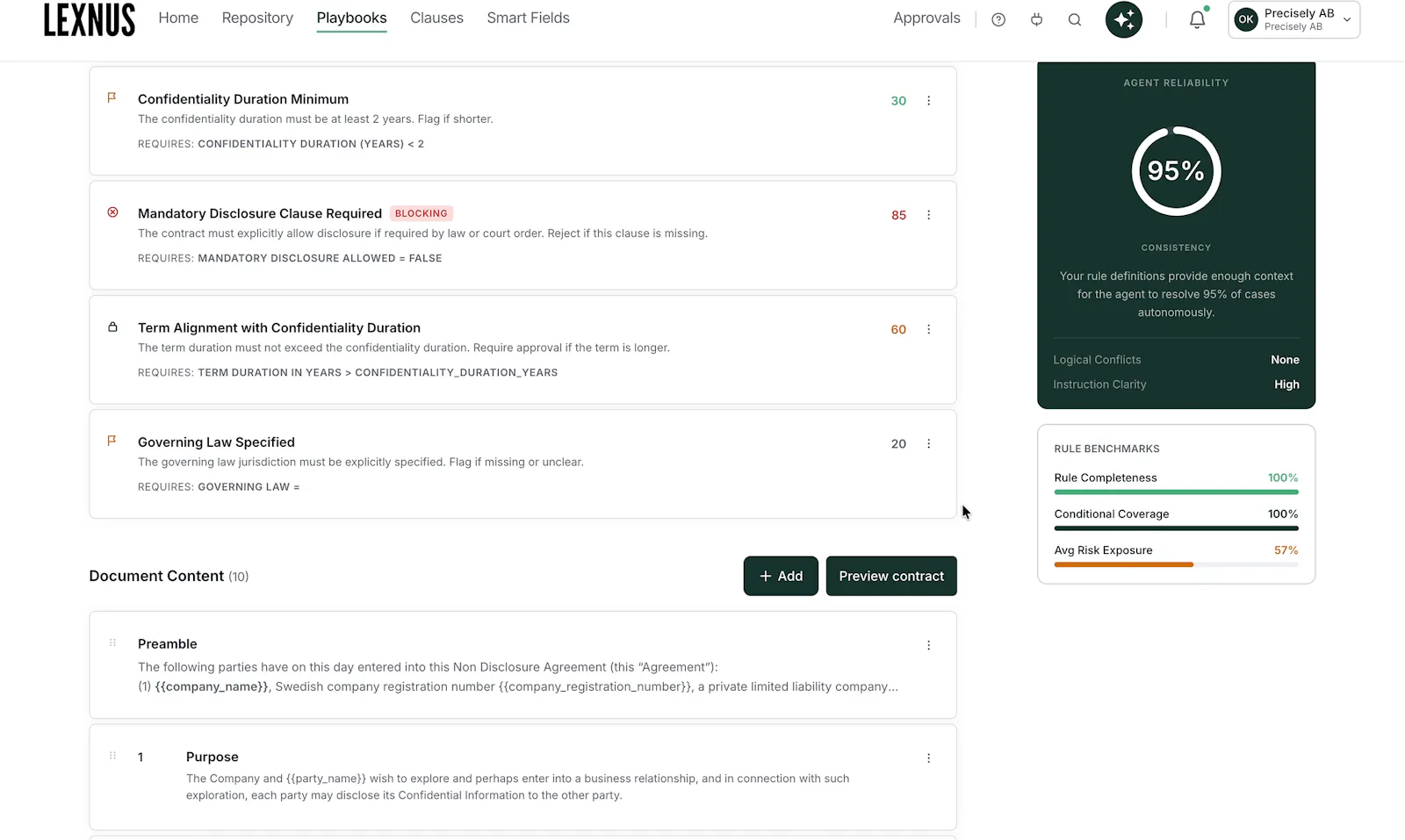The height and width of the screenshot is (840, 1405).
Task: Click flag icon of Governing Law Specified
Action: click(x=112, y=441)
